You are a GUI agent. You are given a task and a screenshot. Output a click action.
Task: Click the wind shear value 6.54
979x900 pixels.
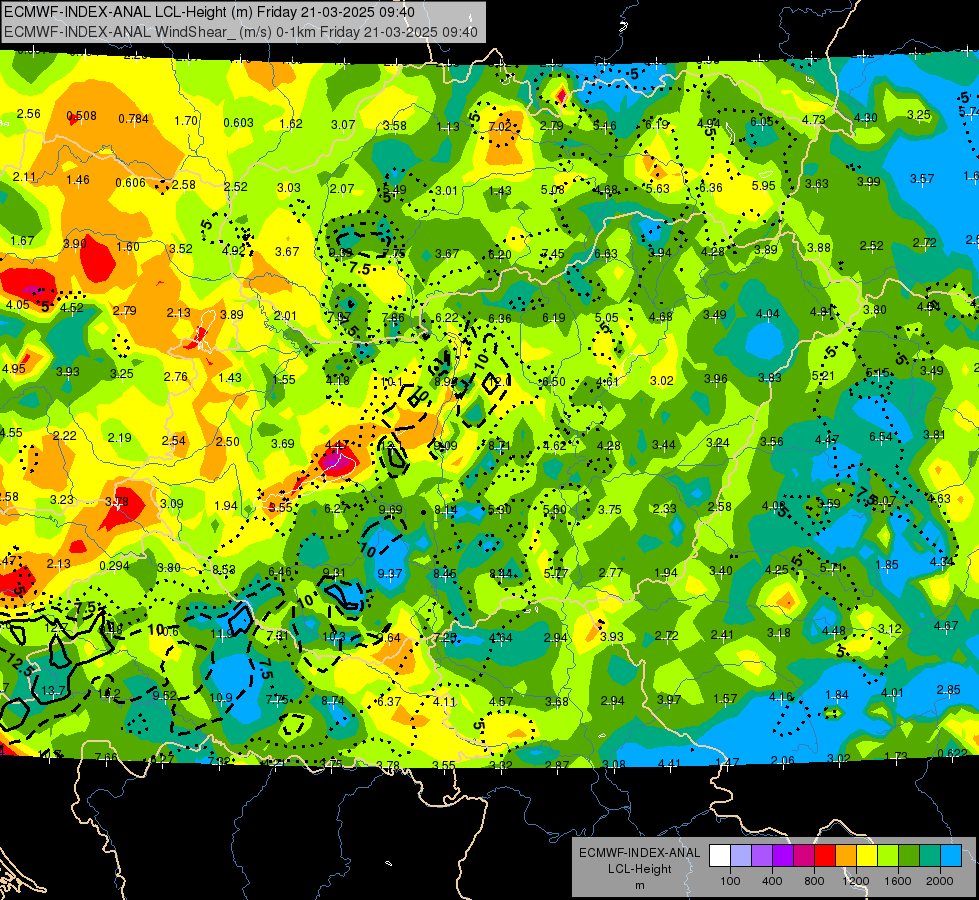click(881, 437)
